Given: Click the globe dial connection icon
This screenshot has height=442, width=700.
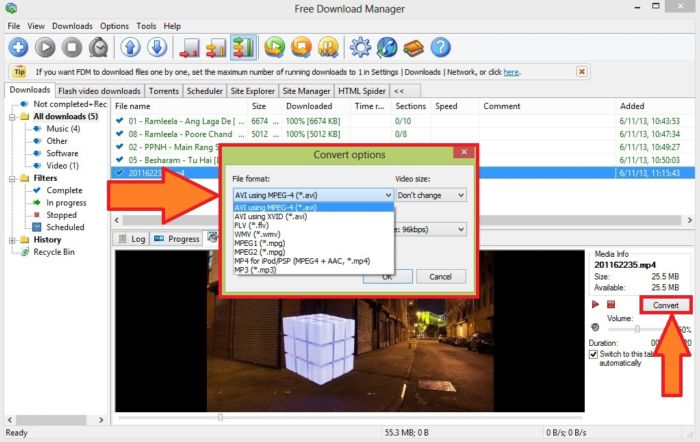Looking at the screenshot, I should coord(387,47).
